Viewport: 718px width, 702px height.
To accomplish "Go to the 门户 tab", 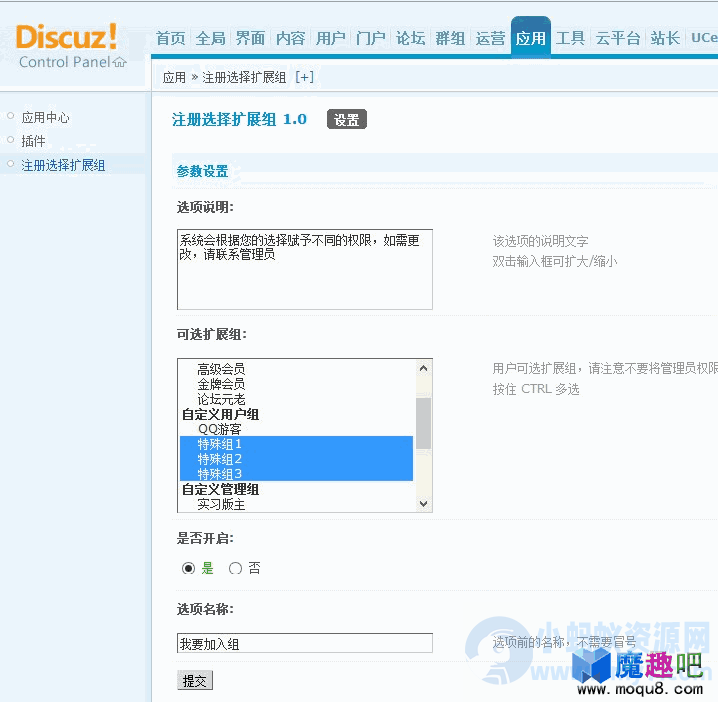I will pos(370,38).
